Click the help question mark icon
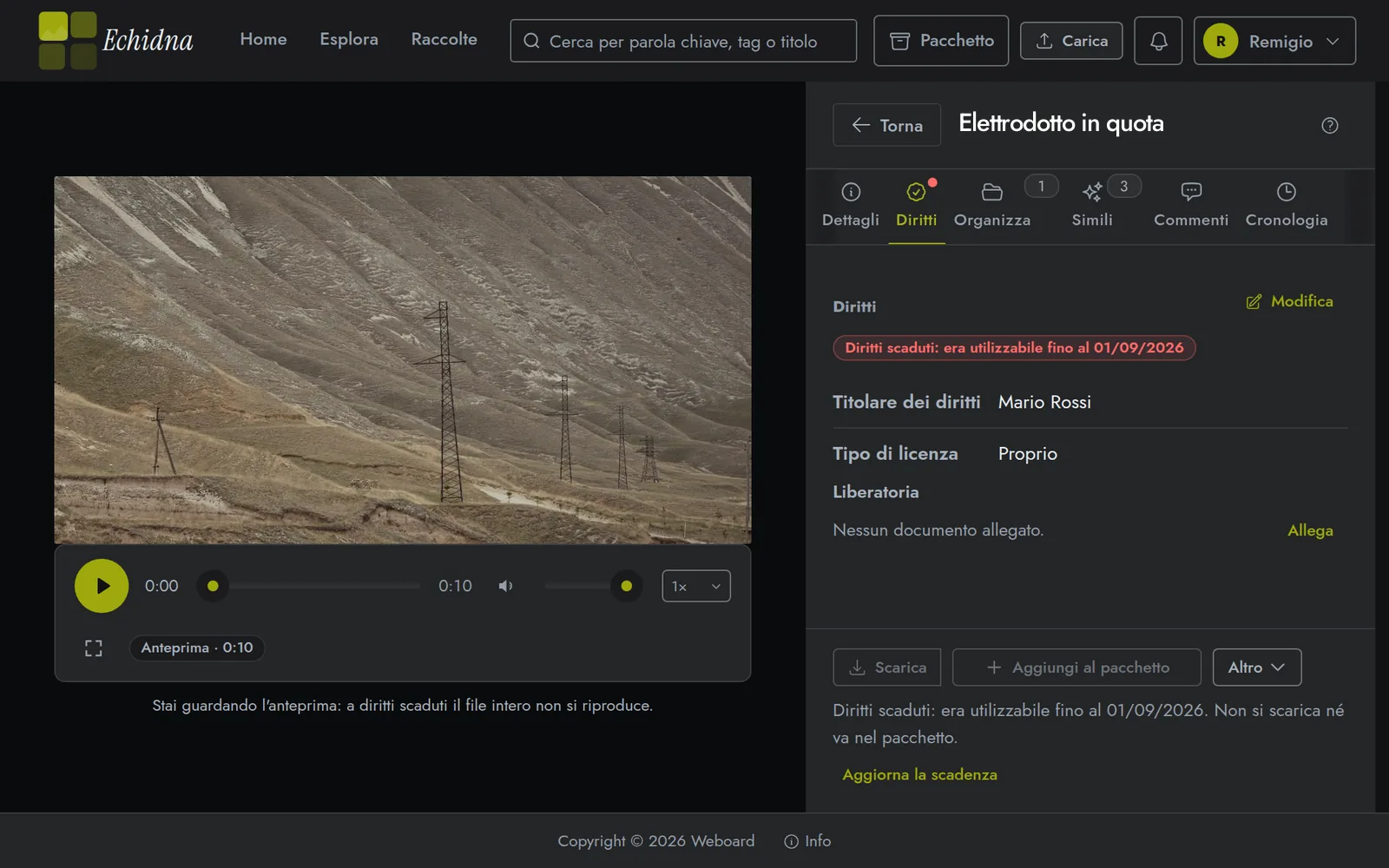Image resolution: width=1389 pixels, height=868 pixels. click(1329, 125)
